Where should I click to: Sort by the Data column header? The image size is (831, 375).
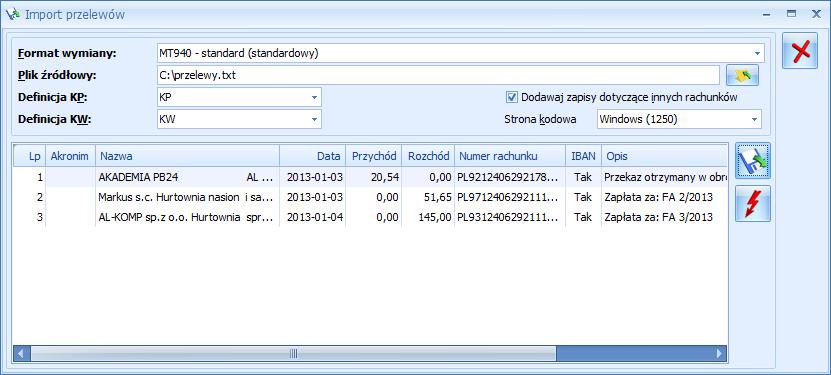click(x=312, y=156)
